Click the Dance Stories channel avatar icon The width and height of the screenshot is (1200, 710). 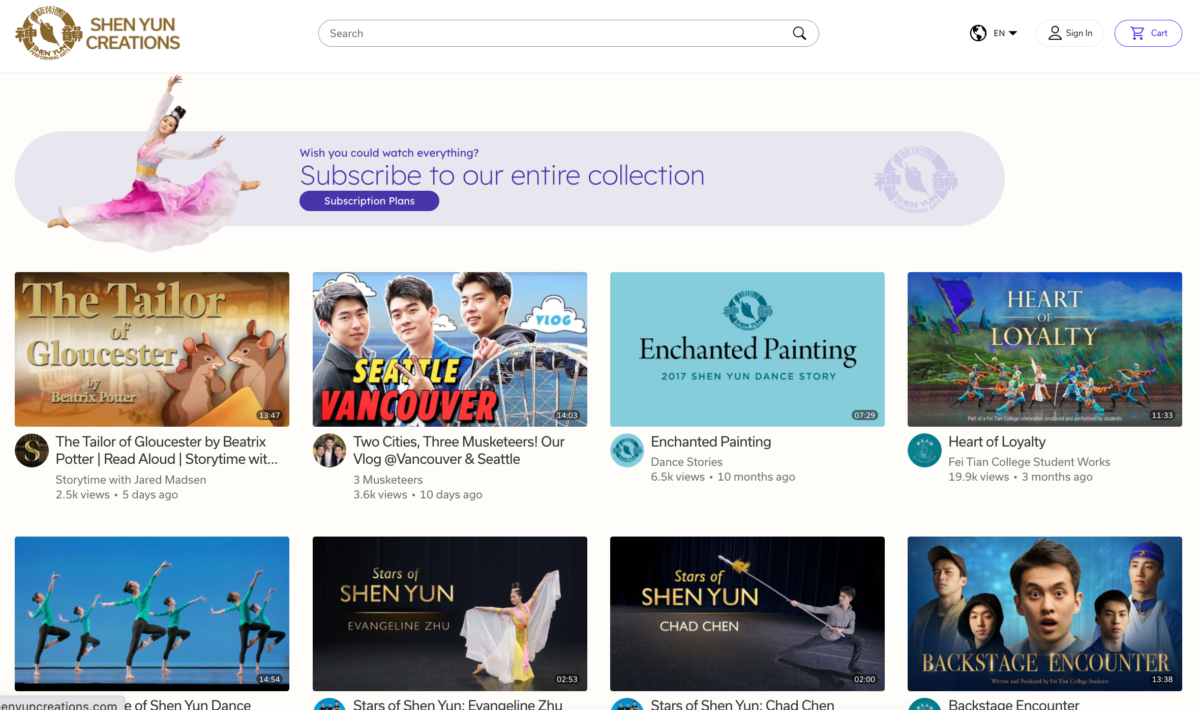627,450
